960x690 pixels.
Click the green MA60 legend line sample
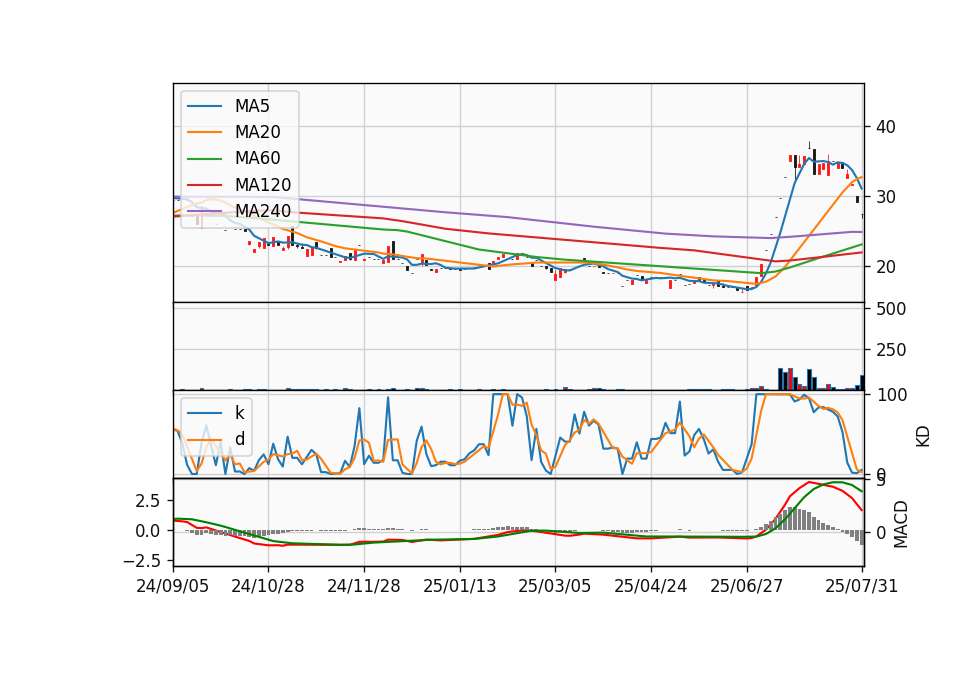(204, 159)
